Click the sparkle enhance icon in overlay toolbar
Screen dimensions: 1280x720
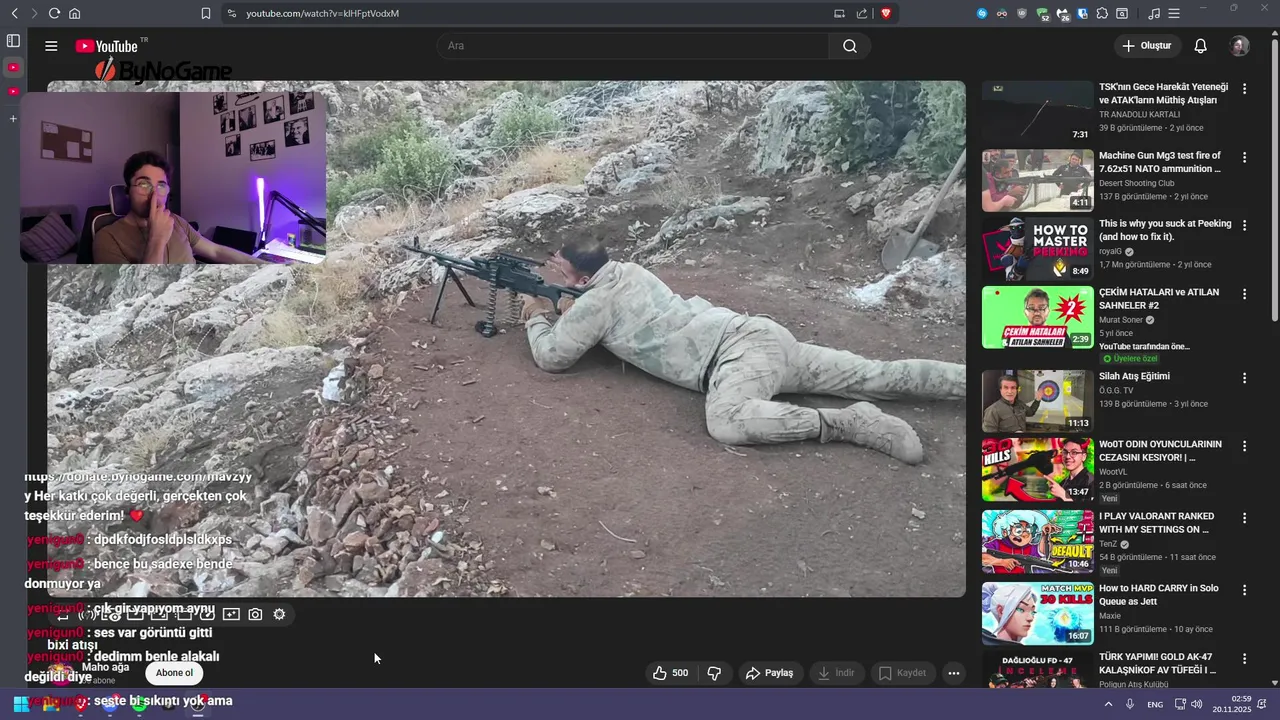[231, 614]
